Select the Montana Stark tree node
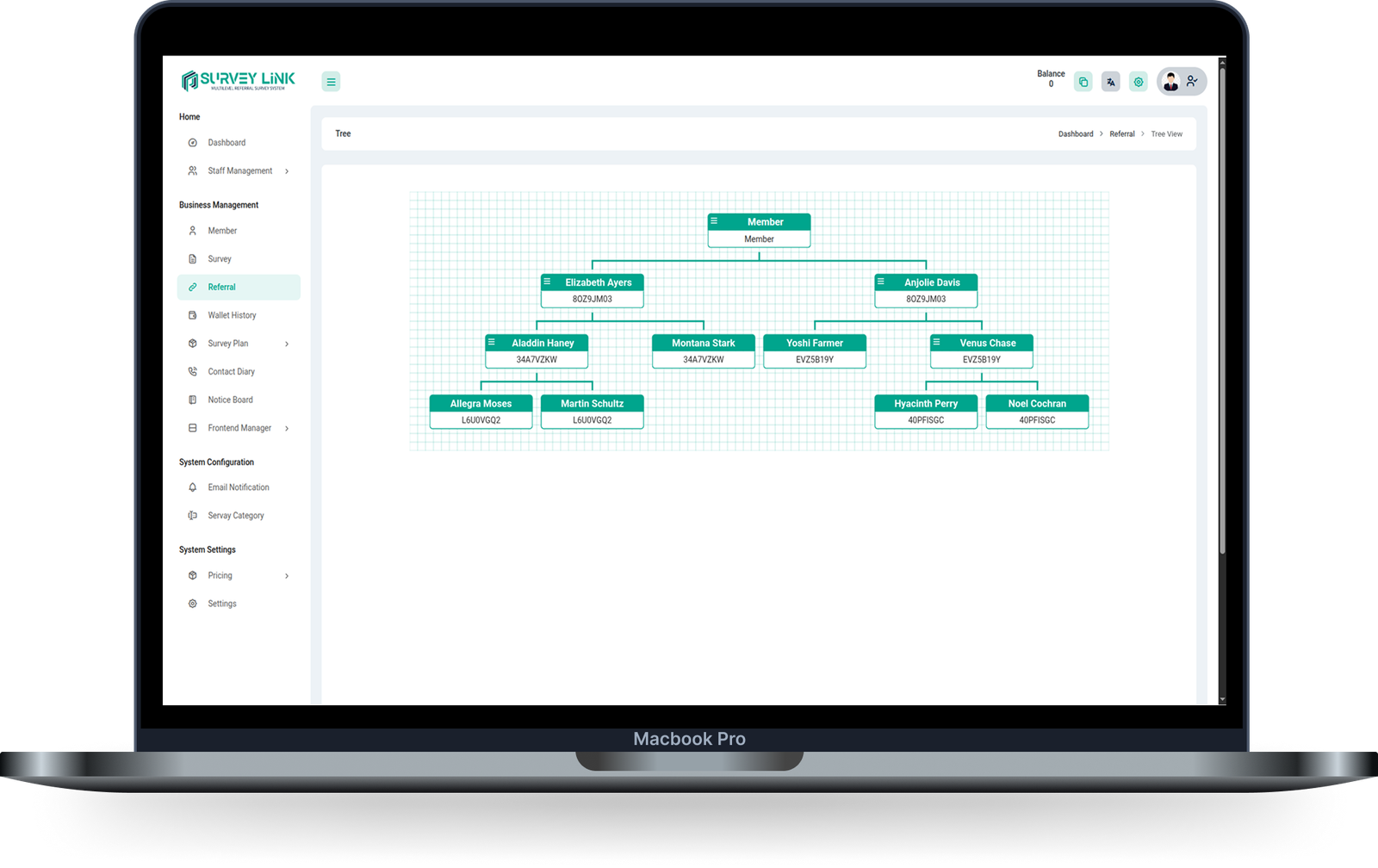Viewport: 1378px width, 868px height. coord(703,350)
